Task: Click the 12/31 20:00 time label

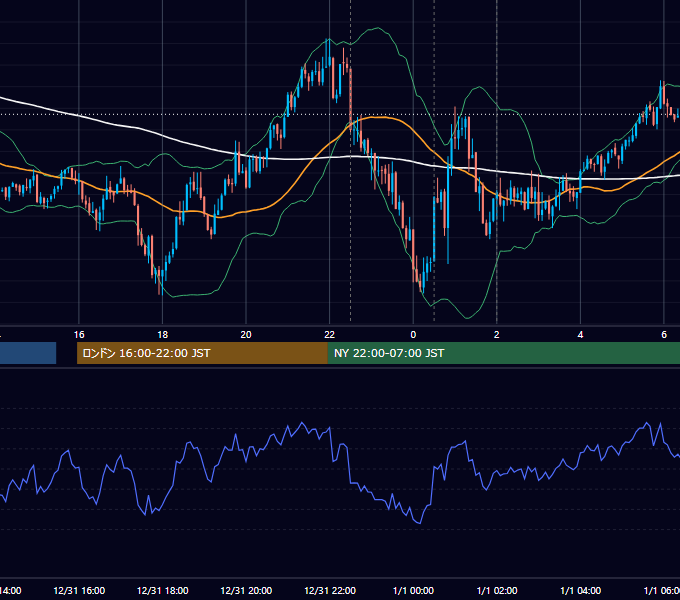Action: [x=246, y=591]
